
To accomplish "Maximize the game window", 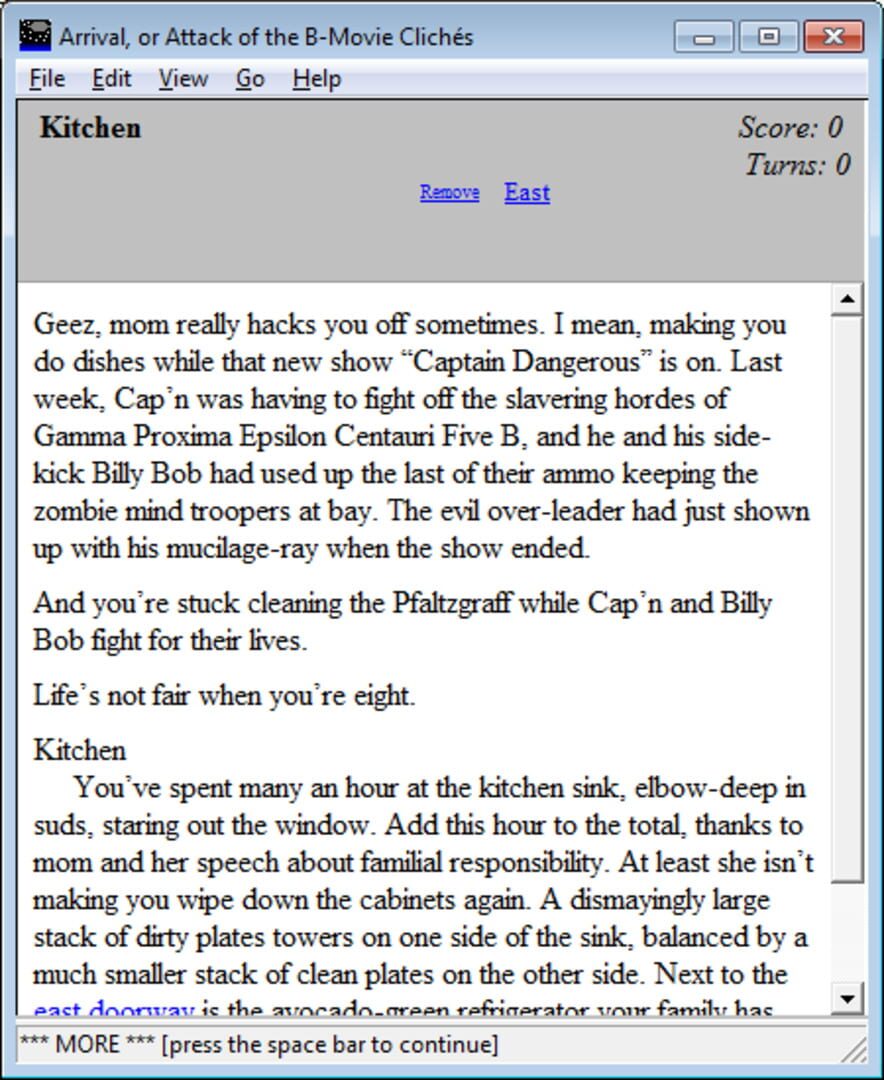I will (768, 36).
